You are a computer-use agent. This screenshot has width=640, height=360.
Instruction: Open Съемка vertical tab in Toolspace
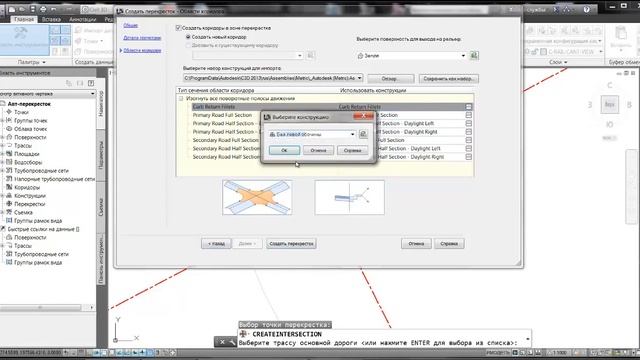pos(101,207)
